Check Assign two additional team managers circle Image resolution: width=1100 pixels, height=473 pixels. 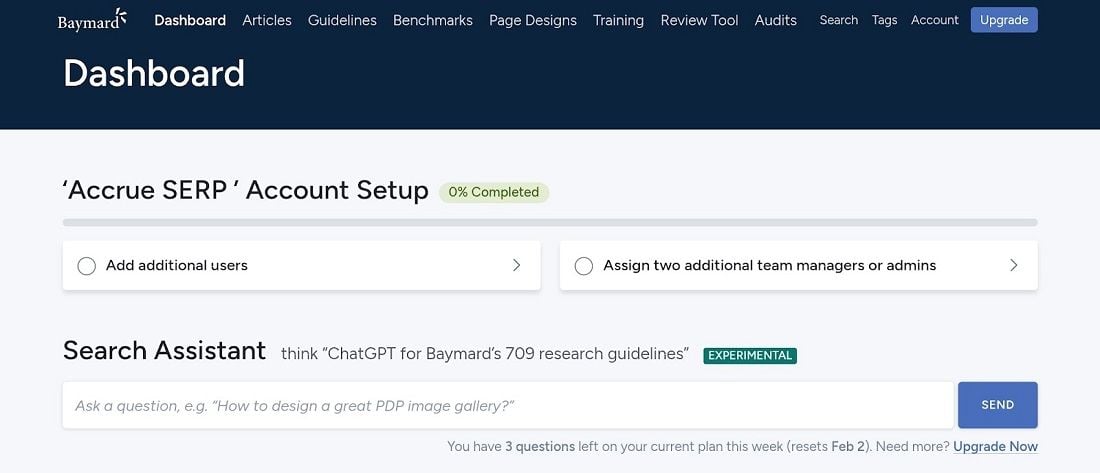pos(584,266)
